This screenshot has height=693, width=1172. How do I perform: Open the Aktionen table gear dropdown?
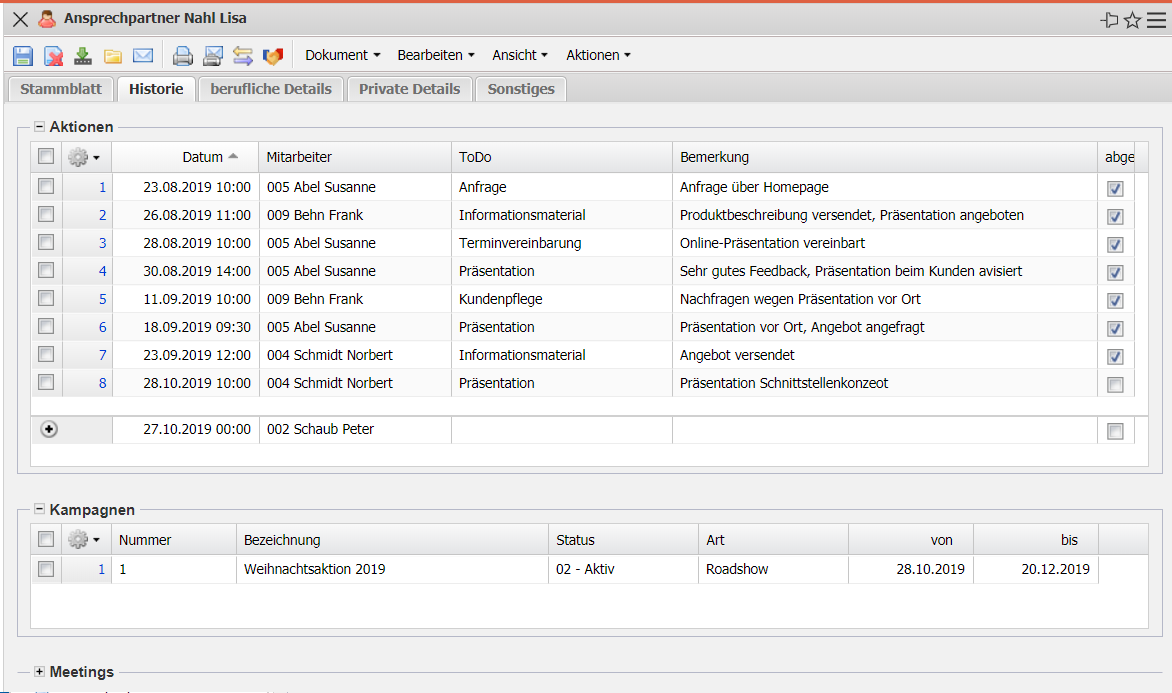84,157
